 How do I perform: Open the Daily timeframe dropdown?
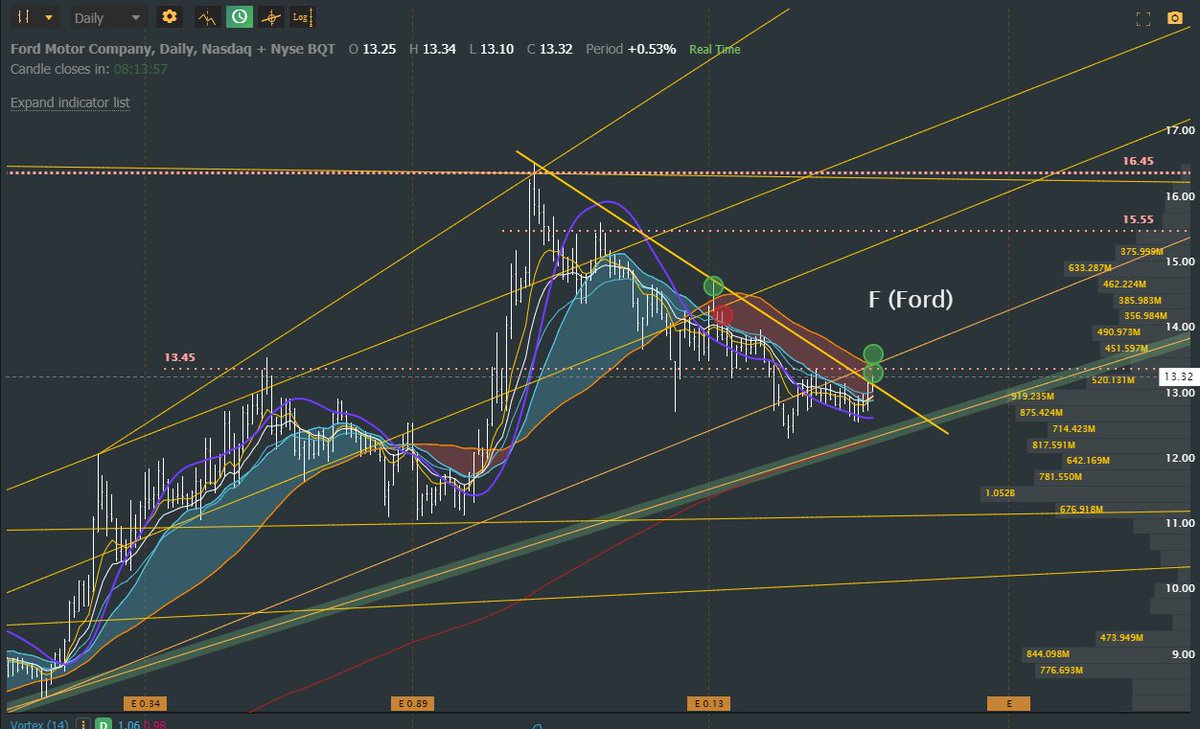[110, 18]
